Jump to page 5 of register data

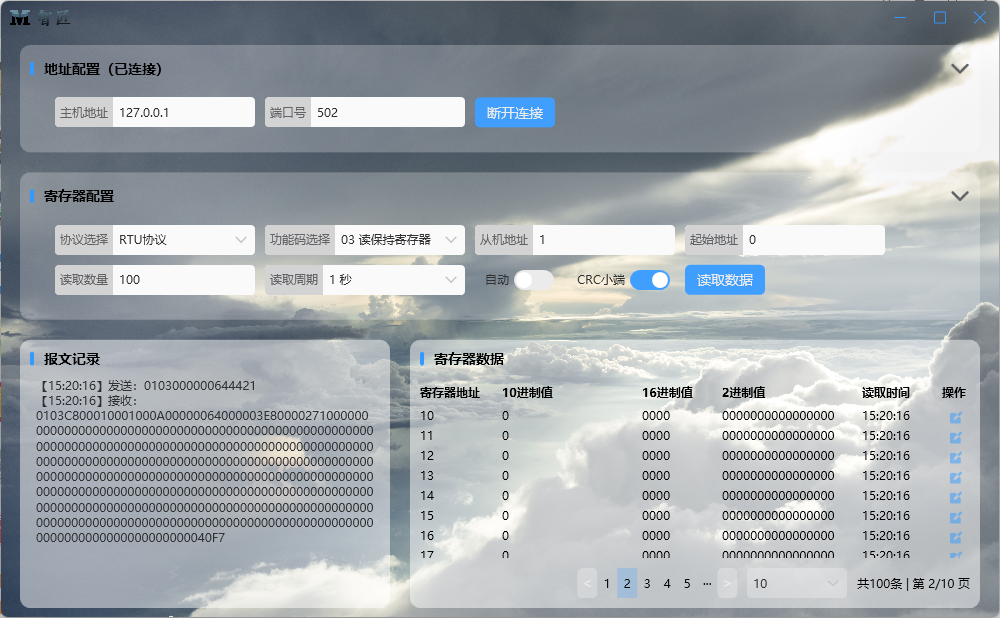pyautogui.click(x=686, y=583)
